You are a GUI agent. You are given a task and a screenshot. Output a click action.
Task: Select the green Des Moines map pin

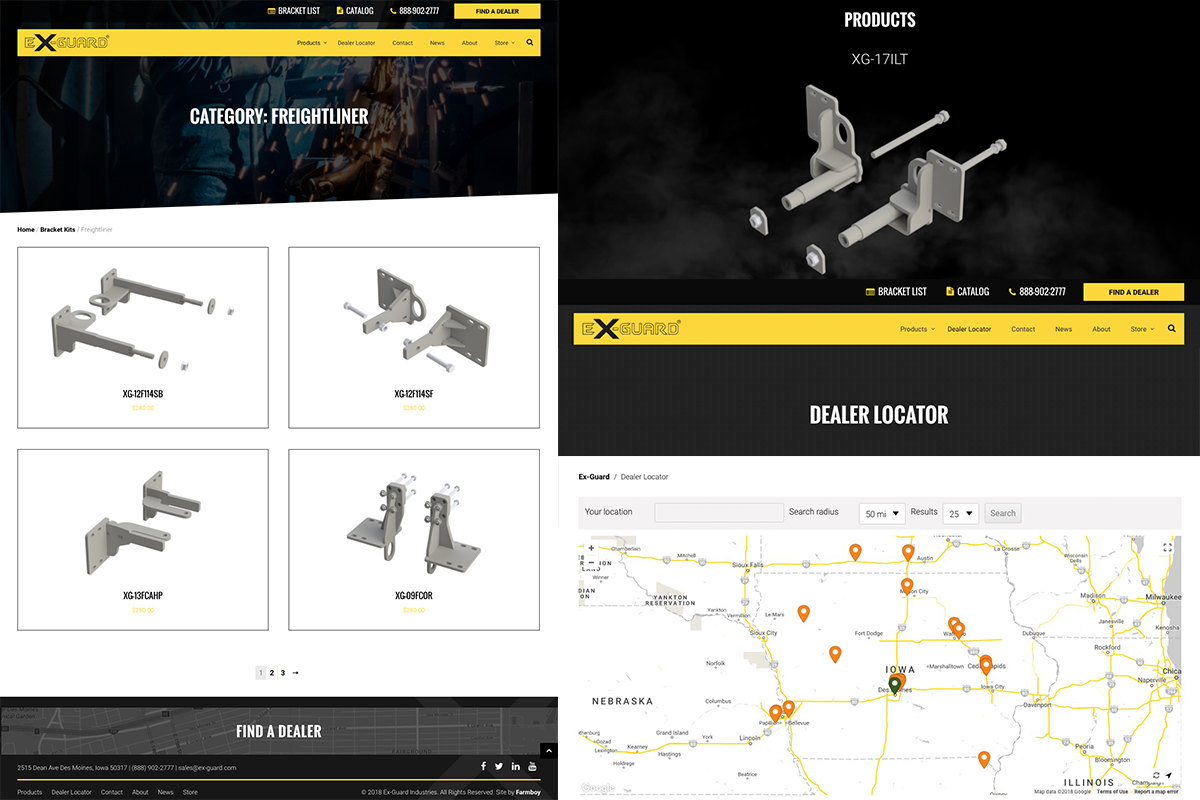895,685
